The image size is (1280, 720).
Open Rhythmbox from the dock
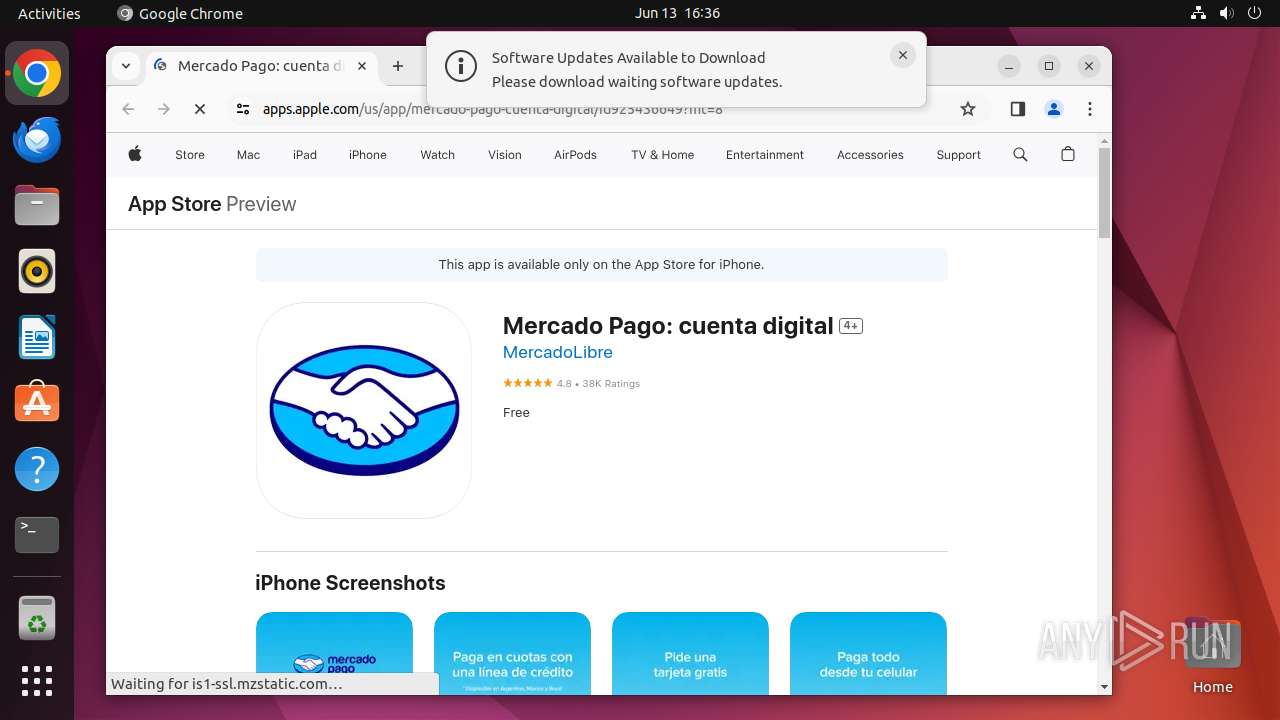tap(37, 271)
